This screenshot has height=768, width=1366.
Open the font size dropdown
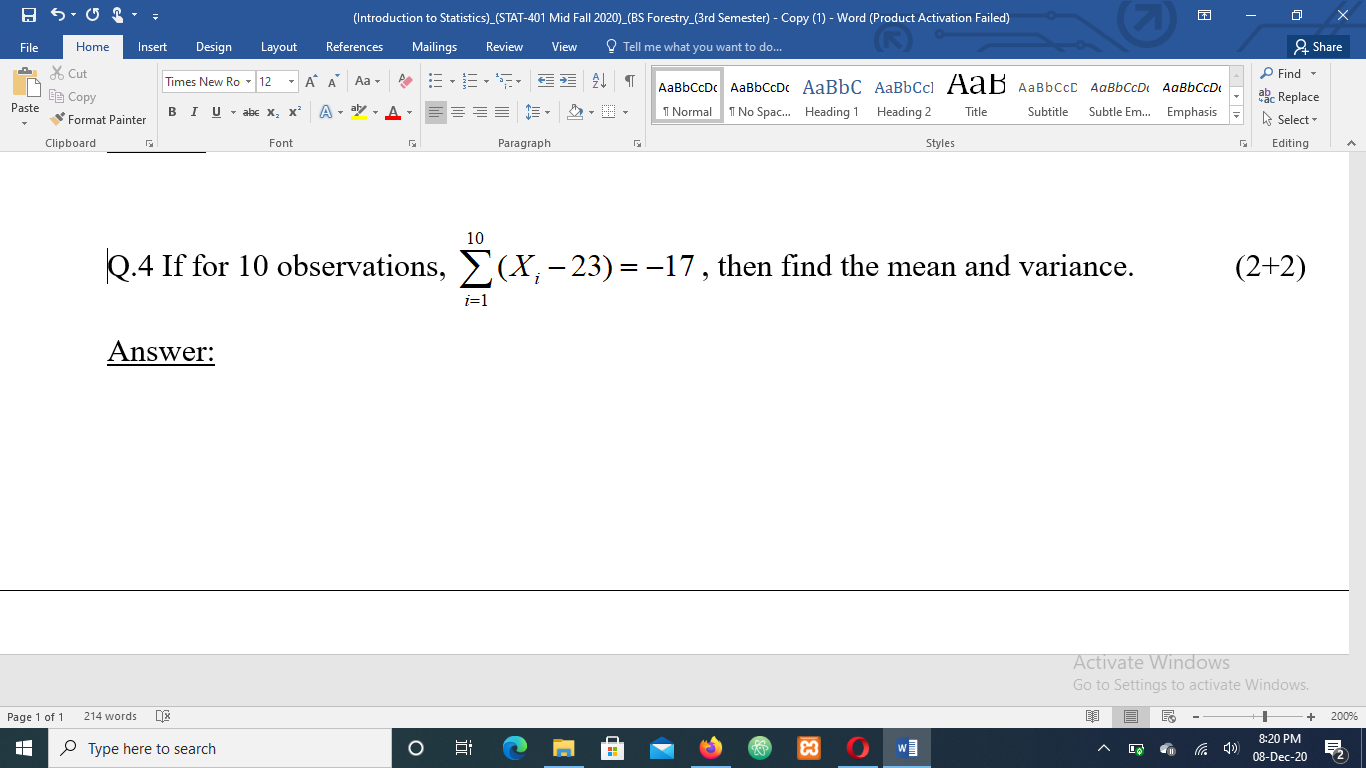[292, 81]
